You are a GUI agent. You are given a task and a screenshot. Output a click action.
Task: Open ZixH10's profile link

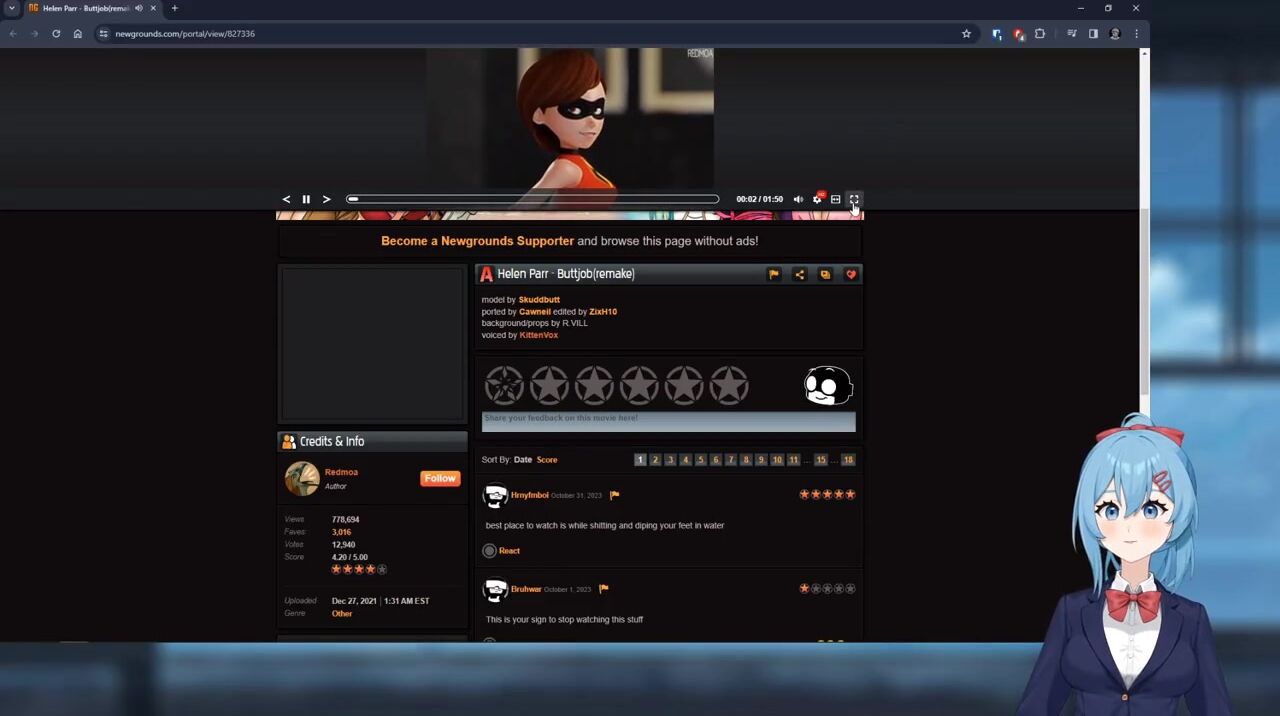[x=603, y=312]
